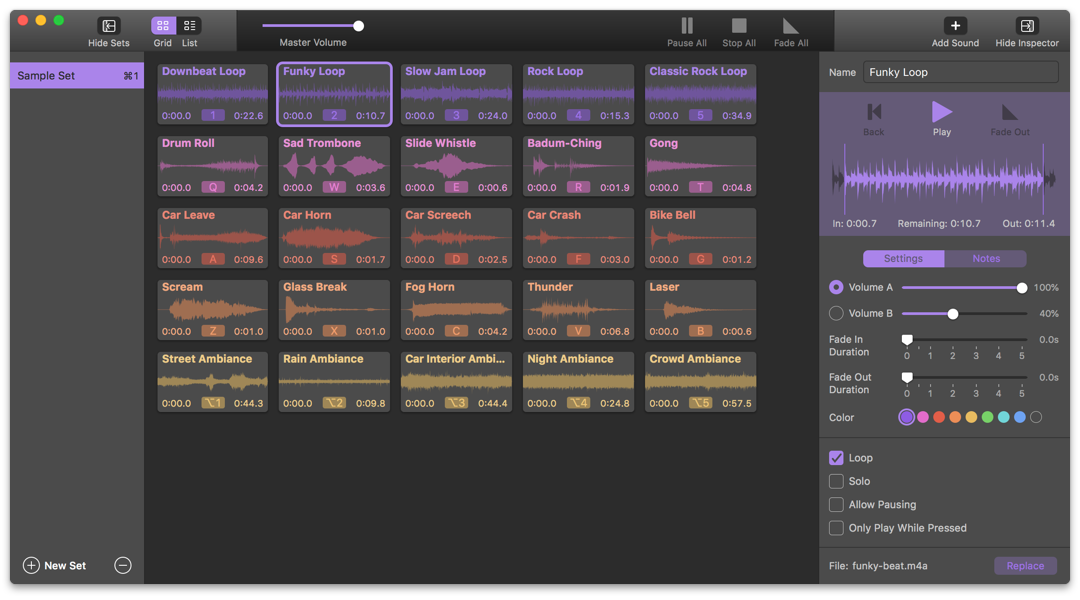The image size is (1080, 600).
Task: Click the Fade In Duration slider handle
Action: tap(907, 340)
